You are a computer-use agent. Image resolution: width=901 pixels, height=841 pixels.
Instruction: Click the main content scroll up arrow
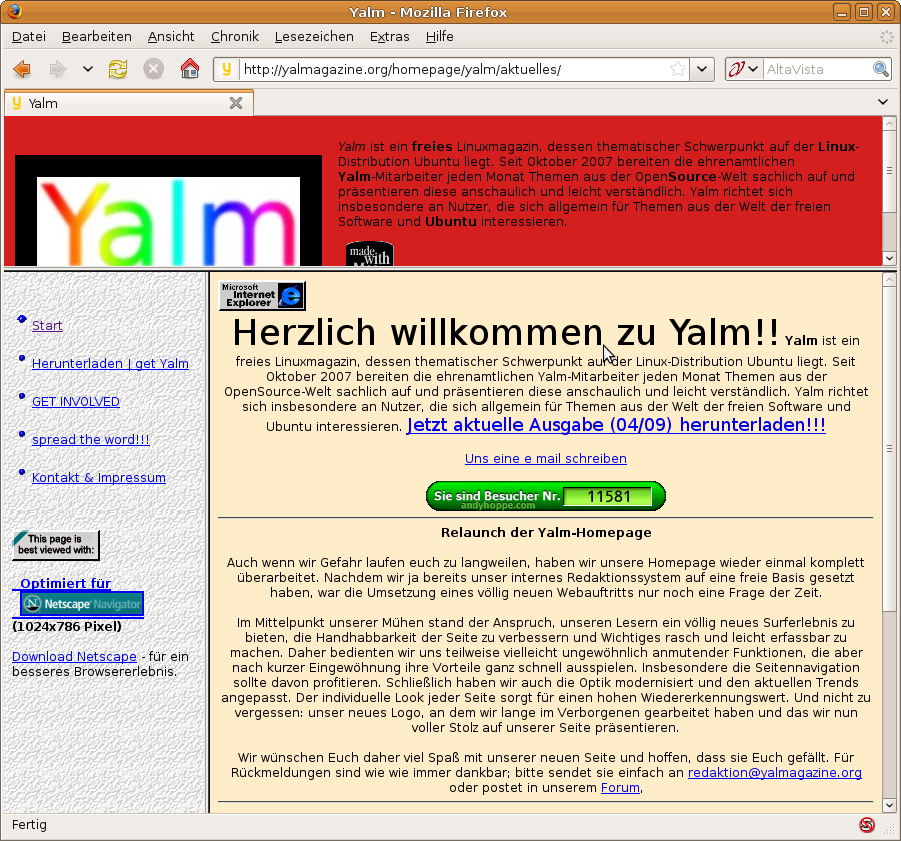(889, 280)
